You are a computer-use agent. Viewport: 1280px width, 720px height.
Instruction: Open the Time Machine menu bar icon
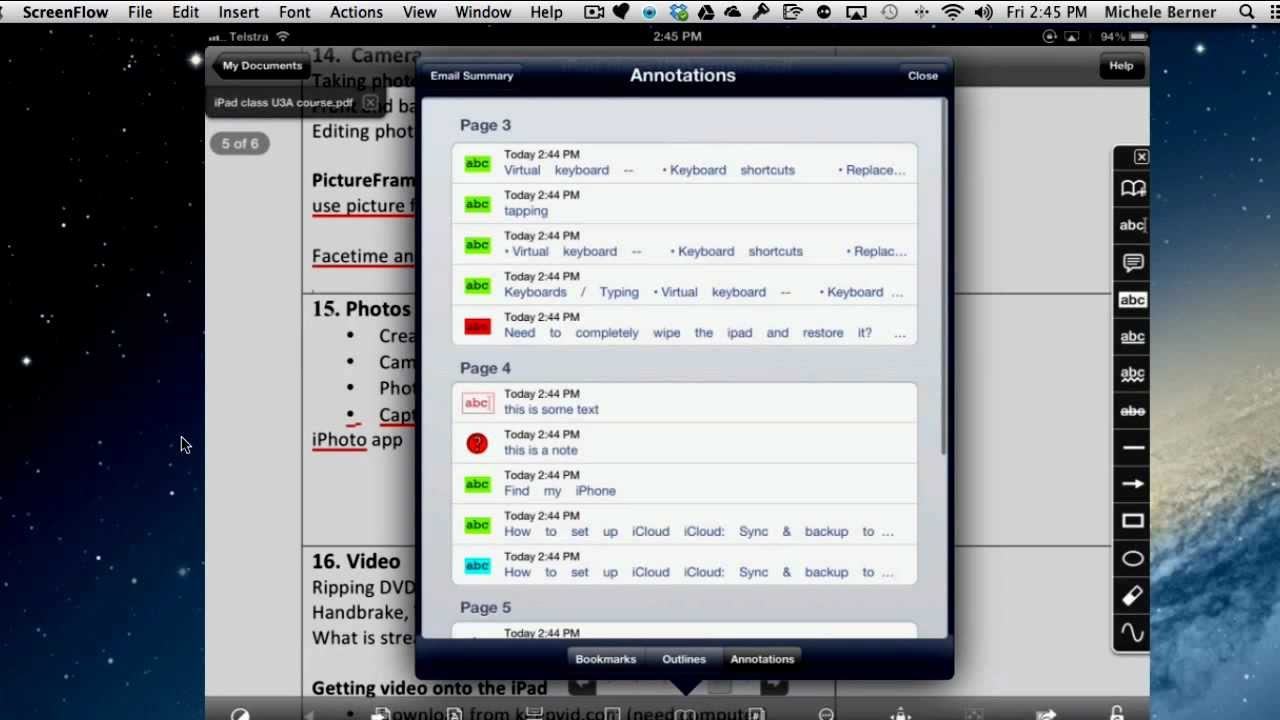pyautogui.click(x=889, y=12)
